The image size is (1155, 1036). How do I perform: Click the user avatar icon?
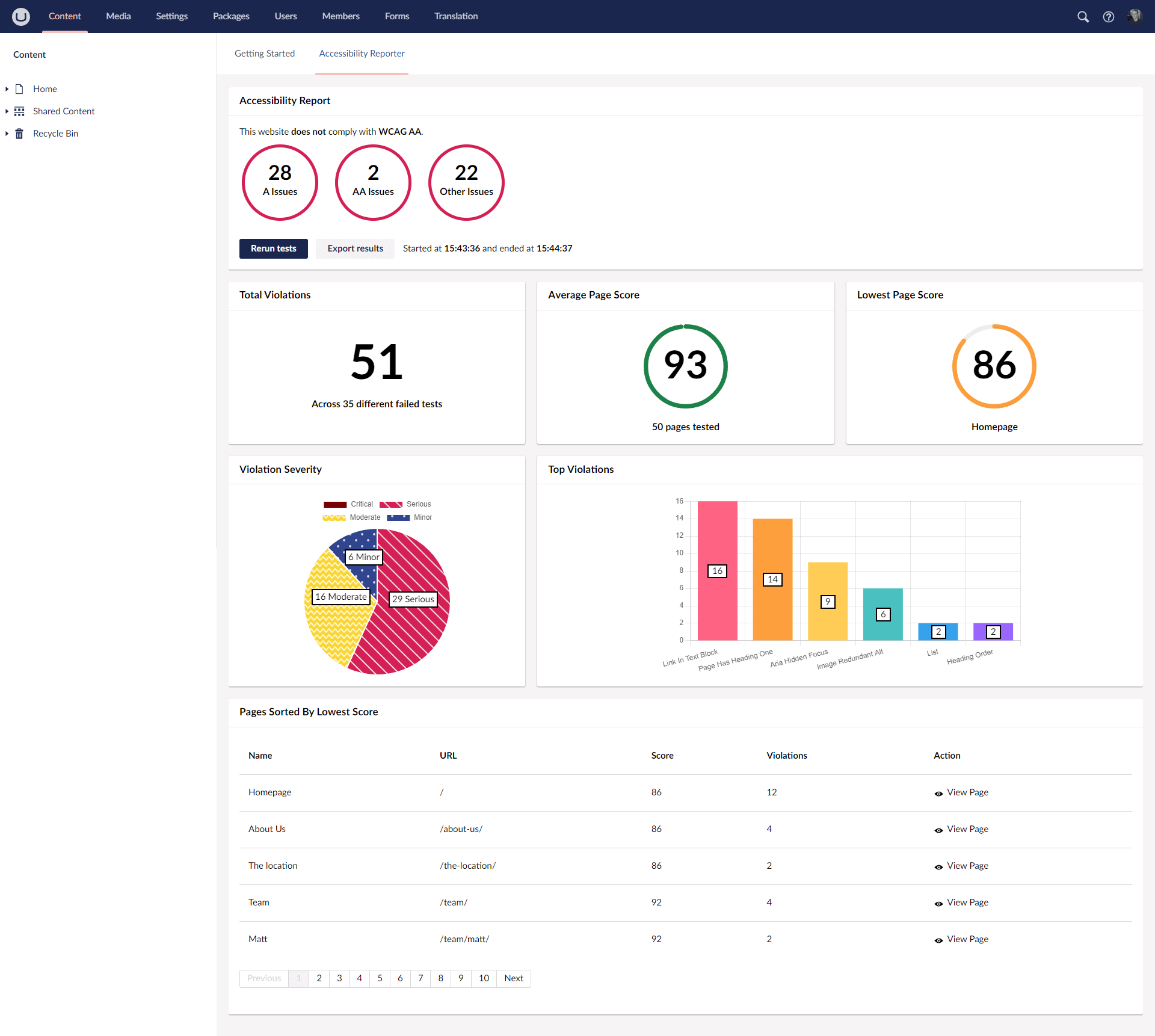[1135, 16]
